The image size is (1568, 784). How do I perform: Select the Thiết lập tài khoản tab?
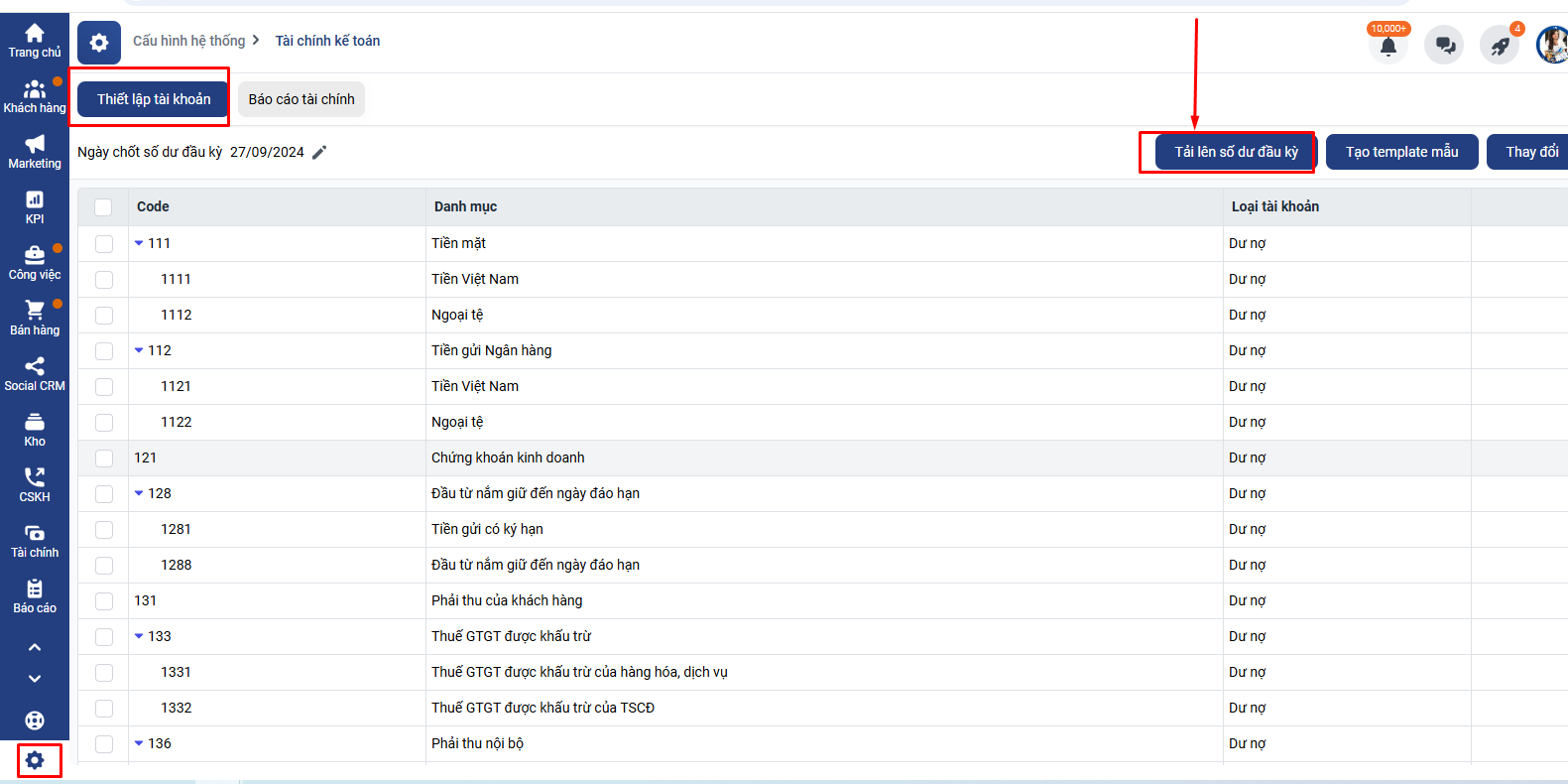click(x=154, y=99)
